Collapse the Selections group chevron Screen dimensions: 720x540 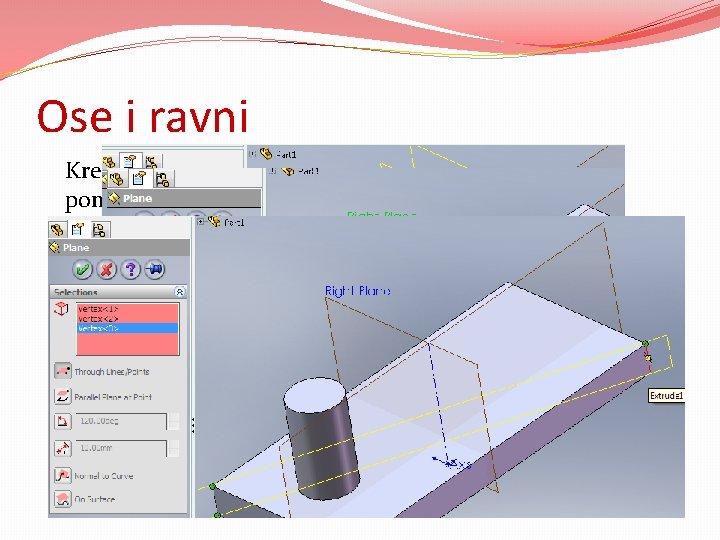[x=180, y=292]
